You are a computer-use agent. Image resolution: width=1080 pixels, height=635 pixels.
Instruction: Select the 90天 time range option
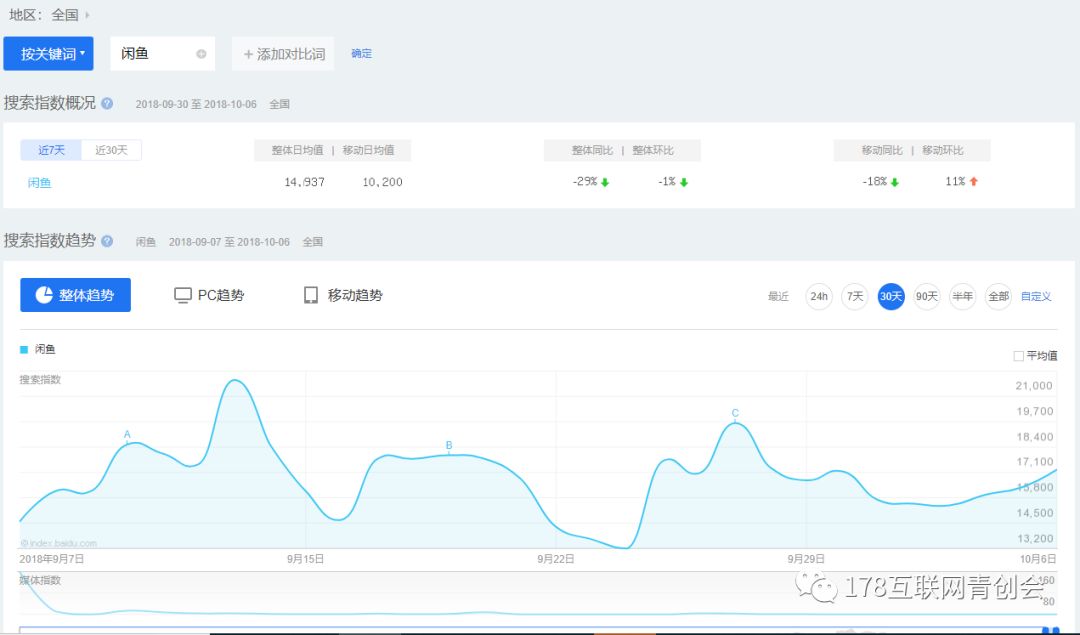[926, 296]
